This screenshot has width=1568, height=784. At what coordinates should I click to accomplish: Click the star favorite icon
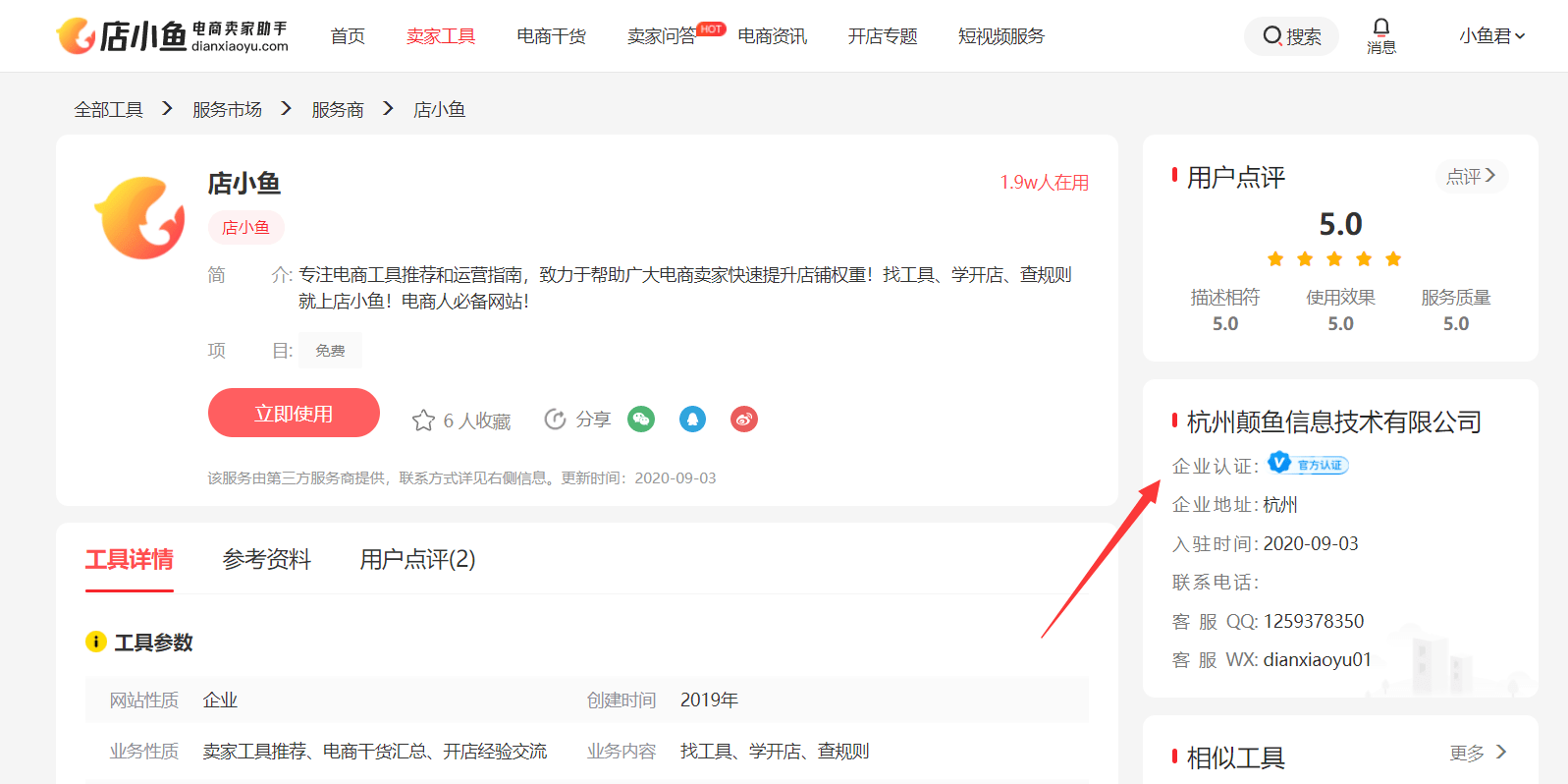click(423, 420)
